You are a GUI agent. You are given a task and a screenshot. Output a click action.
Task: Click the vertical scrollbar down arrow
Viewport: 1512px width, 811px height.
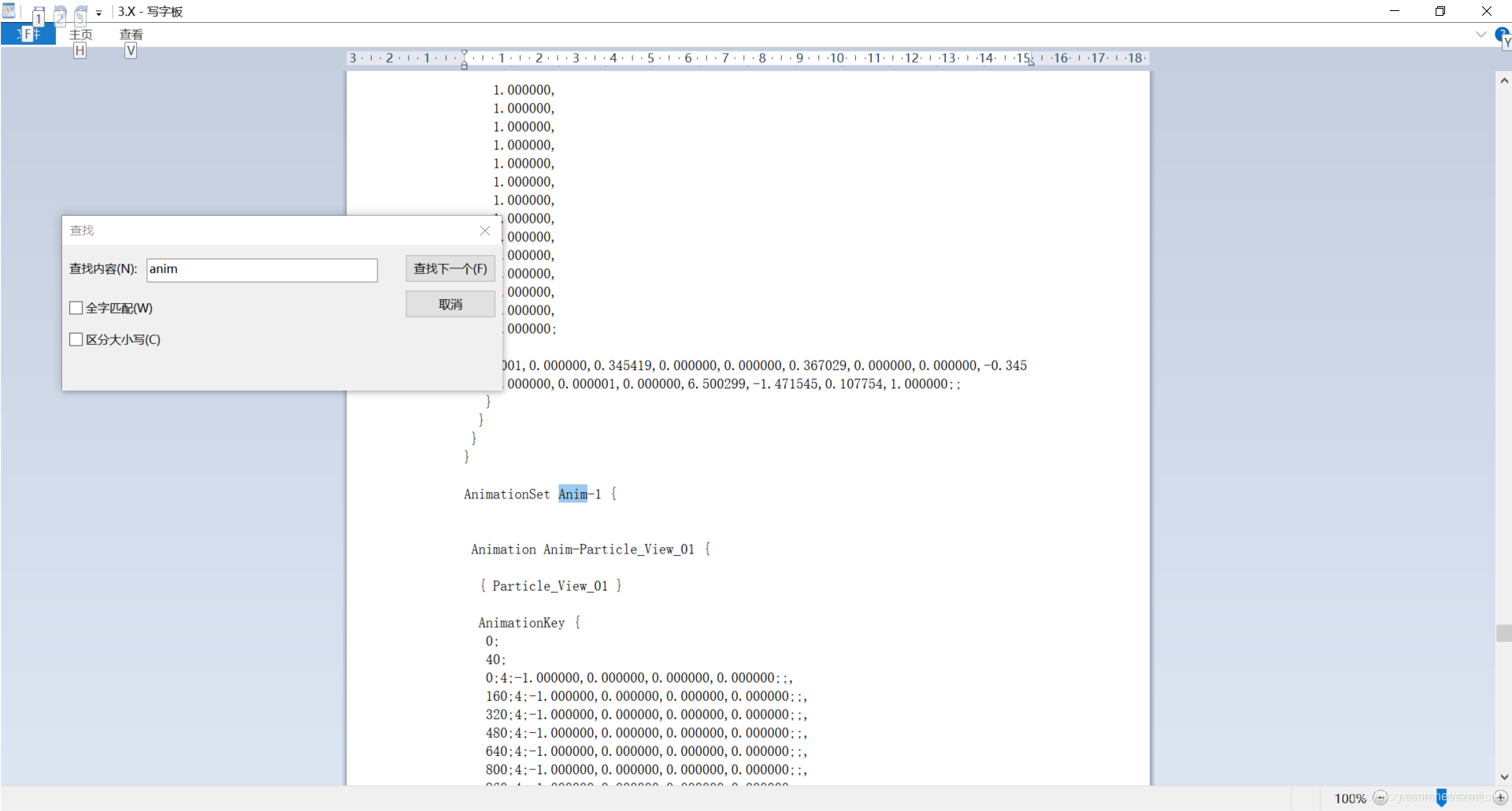tap(1504, 777)
